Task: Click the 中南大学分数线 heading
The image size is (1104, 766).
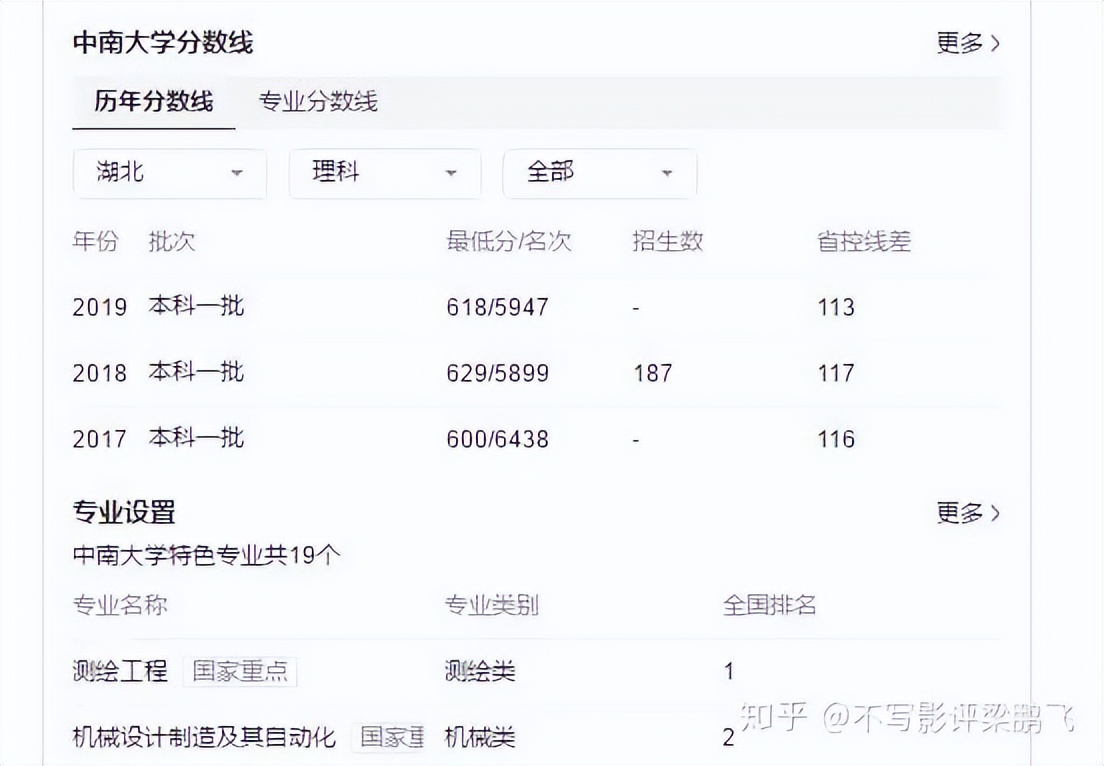Action: tap(163, 43)
